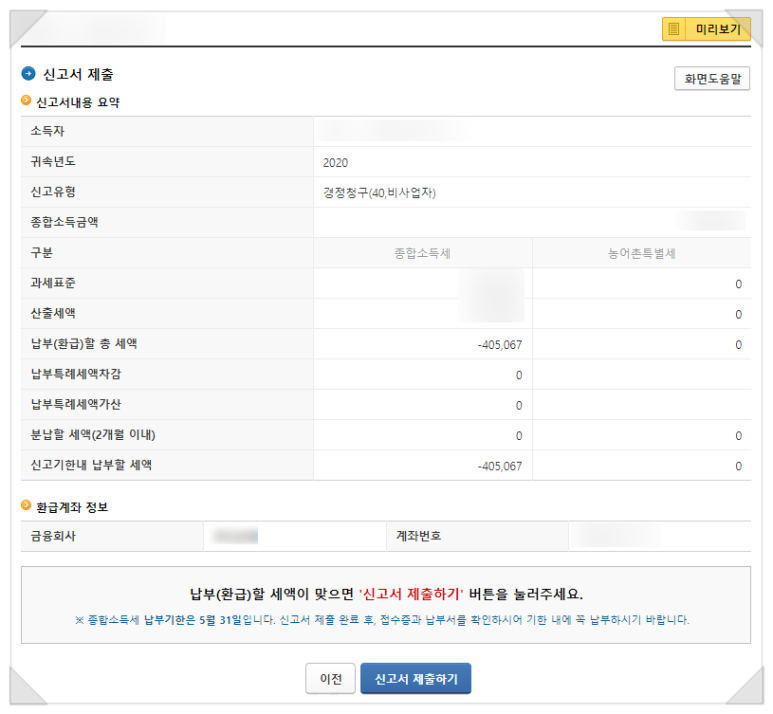The height and width of the screenshot is (714, 773).
Task: Click the 구분 header cell
Action: click(41, 252)
